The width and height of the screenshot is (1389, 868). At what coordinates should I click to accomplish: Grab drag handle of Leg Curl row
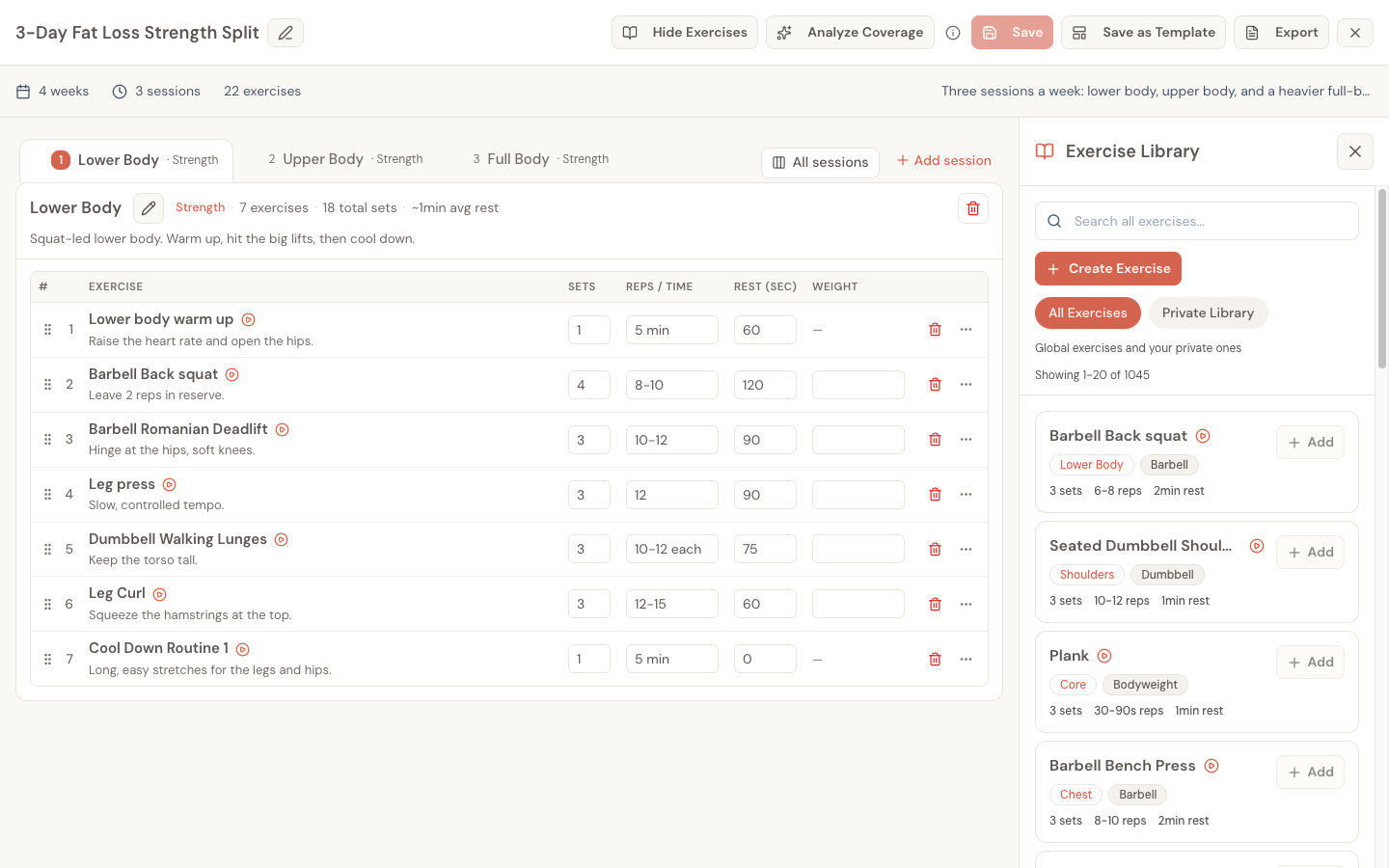pos(47,604)
